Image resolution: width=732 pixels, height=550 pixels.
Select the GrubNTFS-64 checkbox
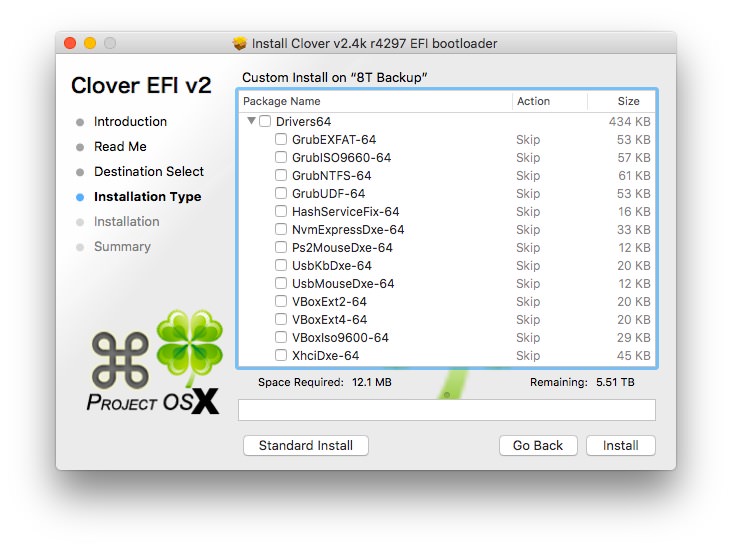[281, 175]
